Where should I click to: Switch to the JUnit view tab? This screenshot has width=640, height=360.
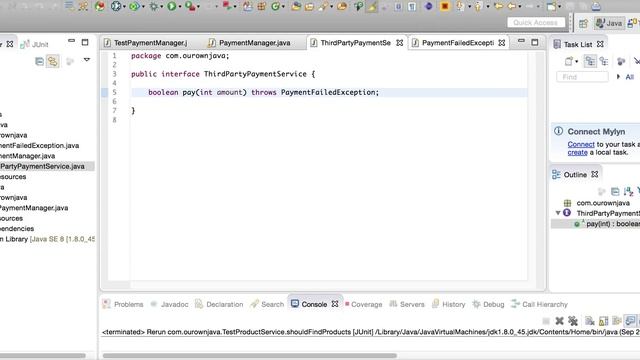pos(35,44)
